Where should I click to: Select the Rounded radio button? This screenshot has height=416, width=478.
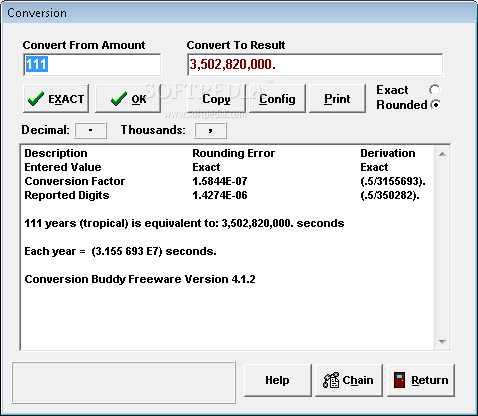pos(435,105)
